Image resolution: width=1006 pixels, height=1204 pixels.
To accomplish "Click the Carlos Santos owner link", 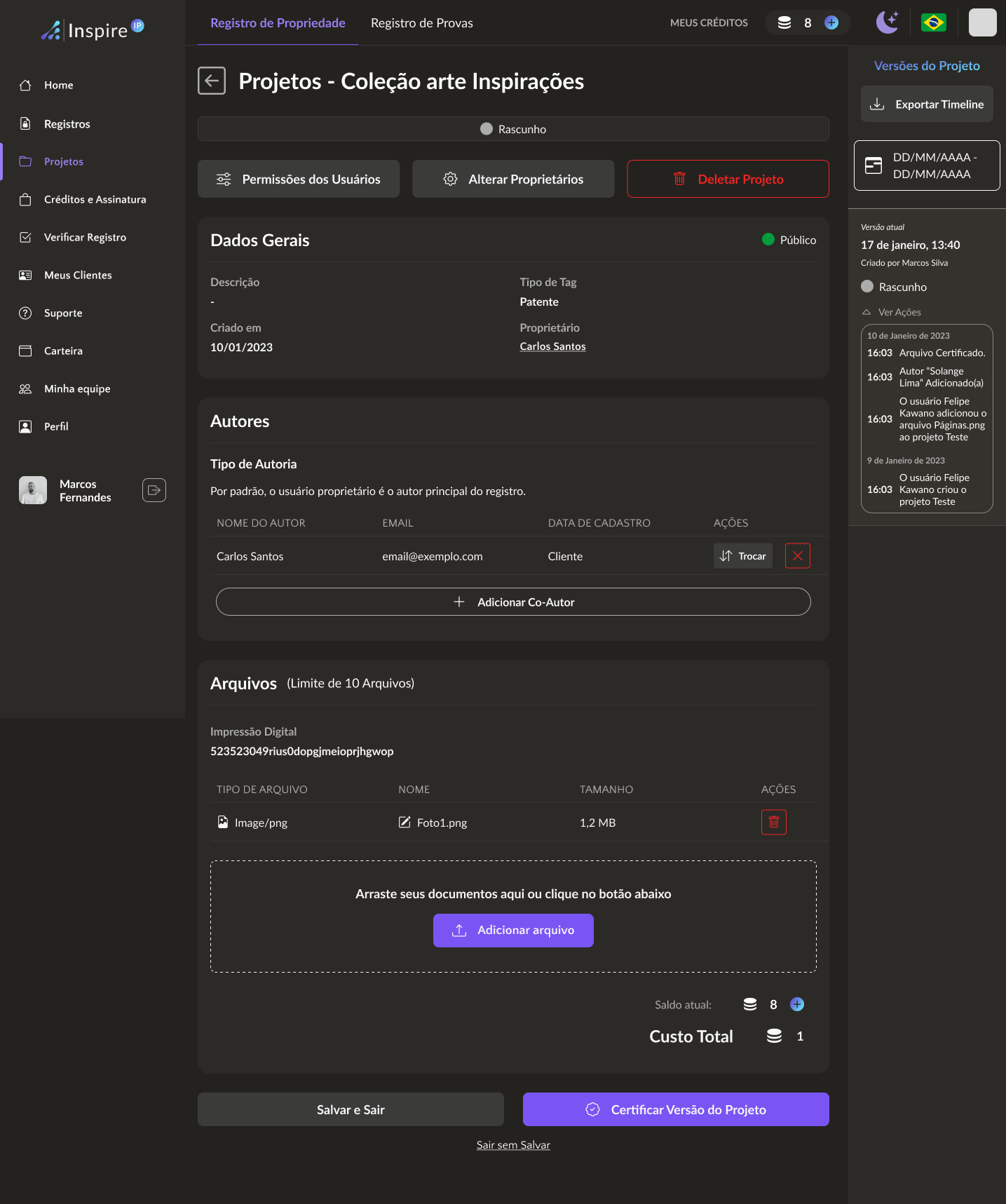I will (x=552, y=346).
